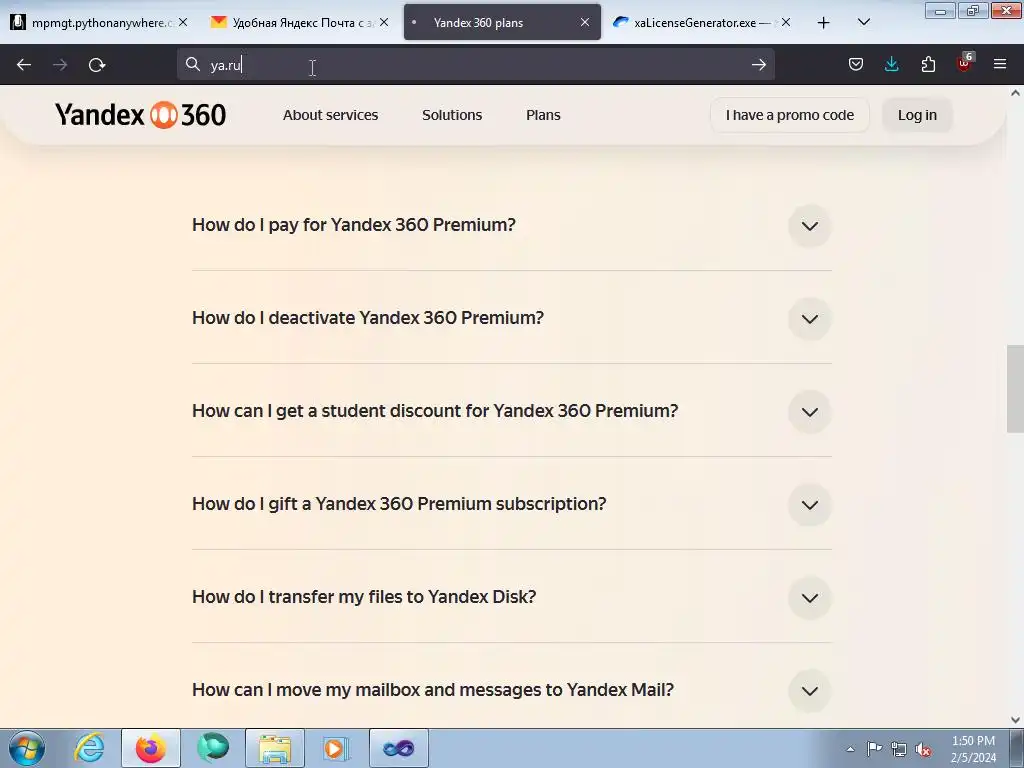Click the network icon in the system tray
This screenshot has height=768, width=1024.
[899, 749]
